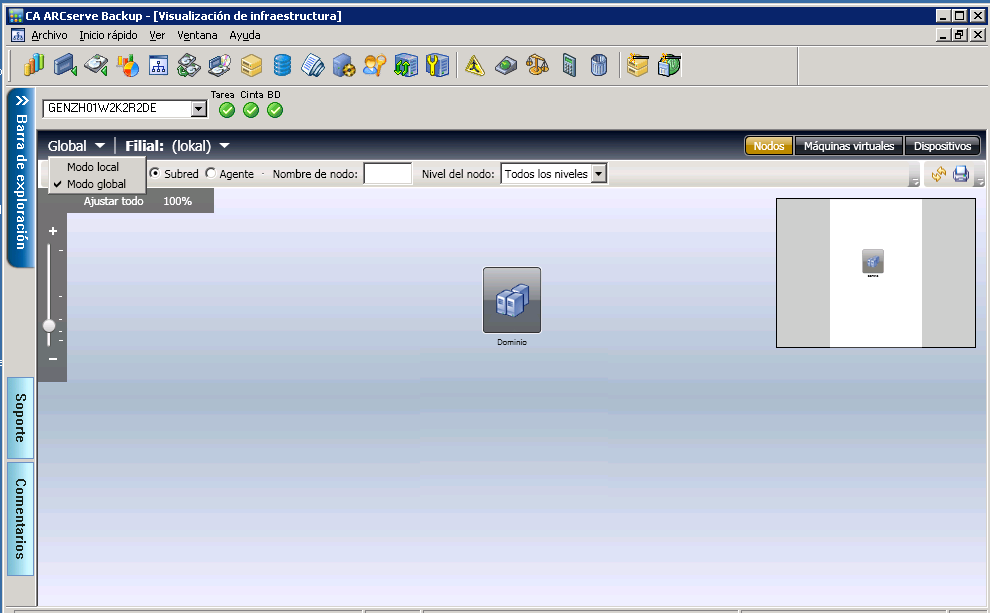The height and width of the screenshot is (613, 990).
Task: Click the server with gear admin icon
Action: tap(344, 65)
